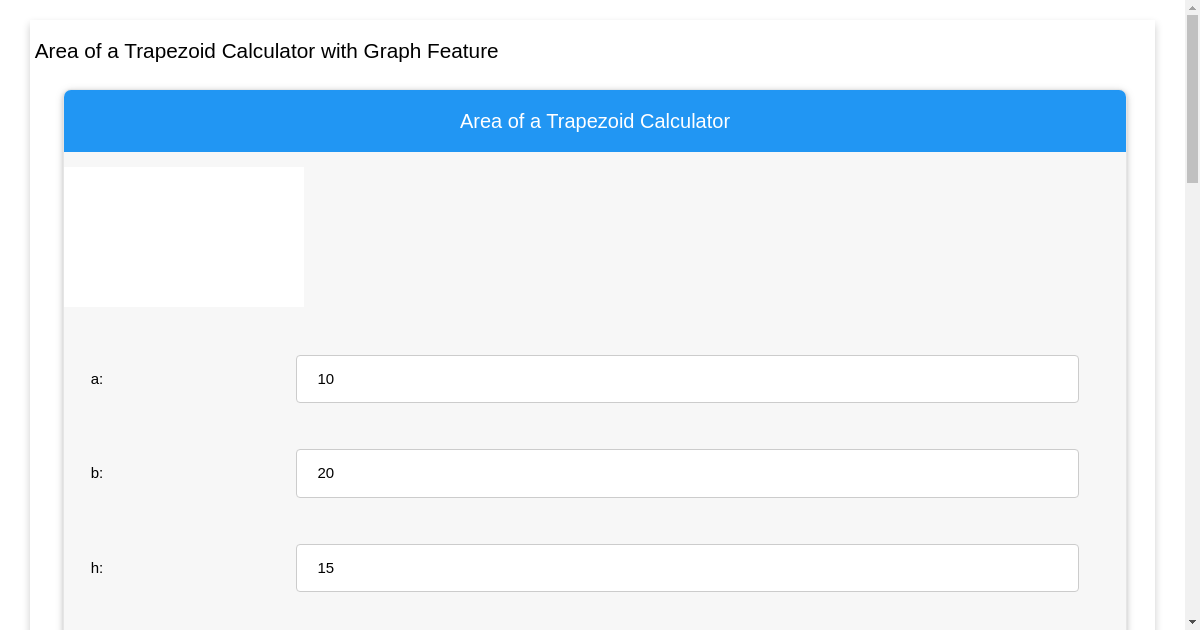The width and height of the screenshot is (1200, 630).
Task: Click the scrollbar up arrow
Action: (x=1191, y=8)
